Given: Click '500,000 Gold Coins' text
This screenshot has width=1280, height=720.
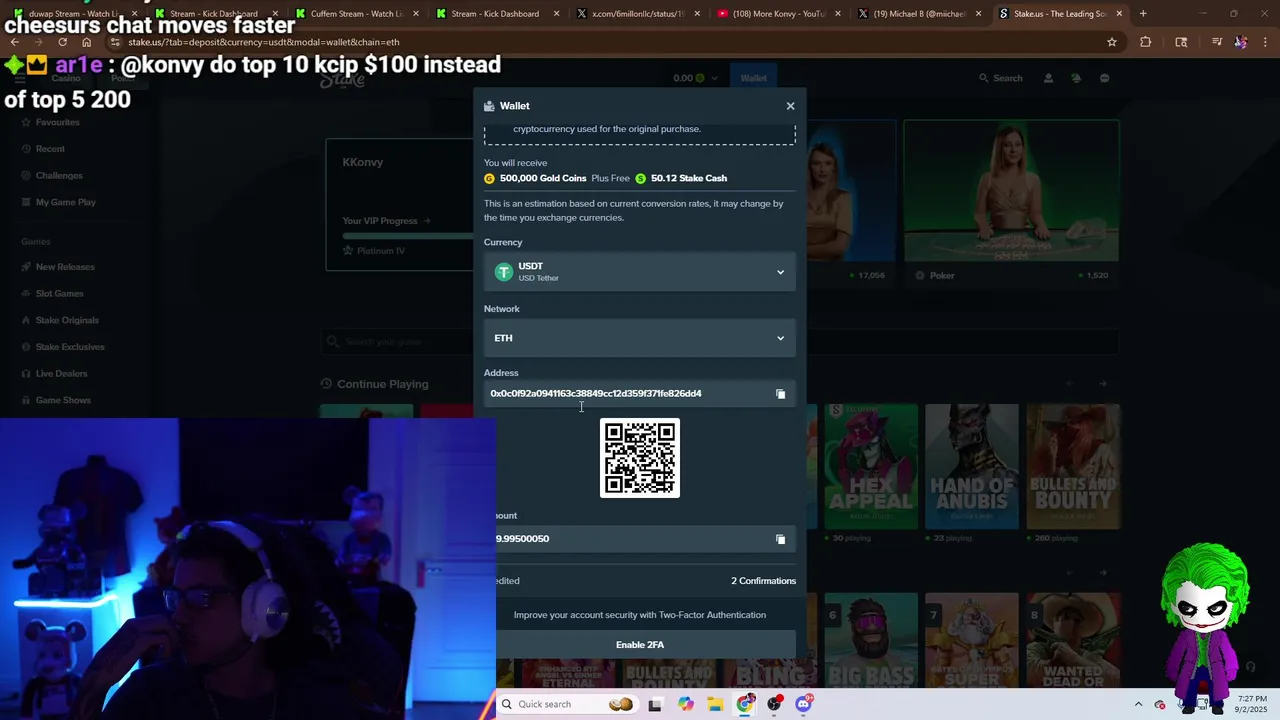Looking at the screenshot, I should pos(543,178).
